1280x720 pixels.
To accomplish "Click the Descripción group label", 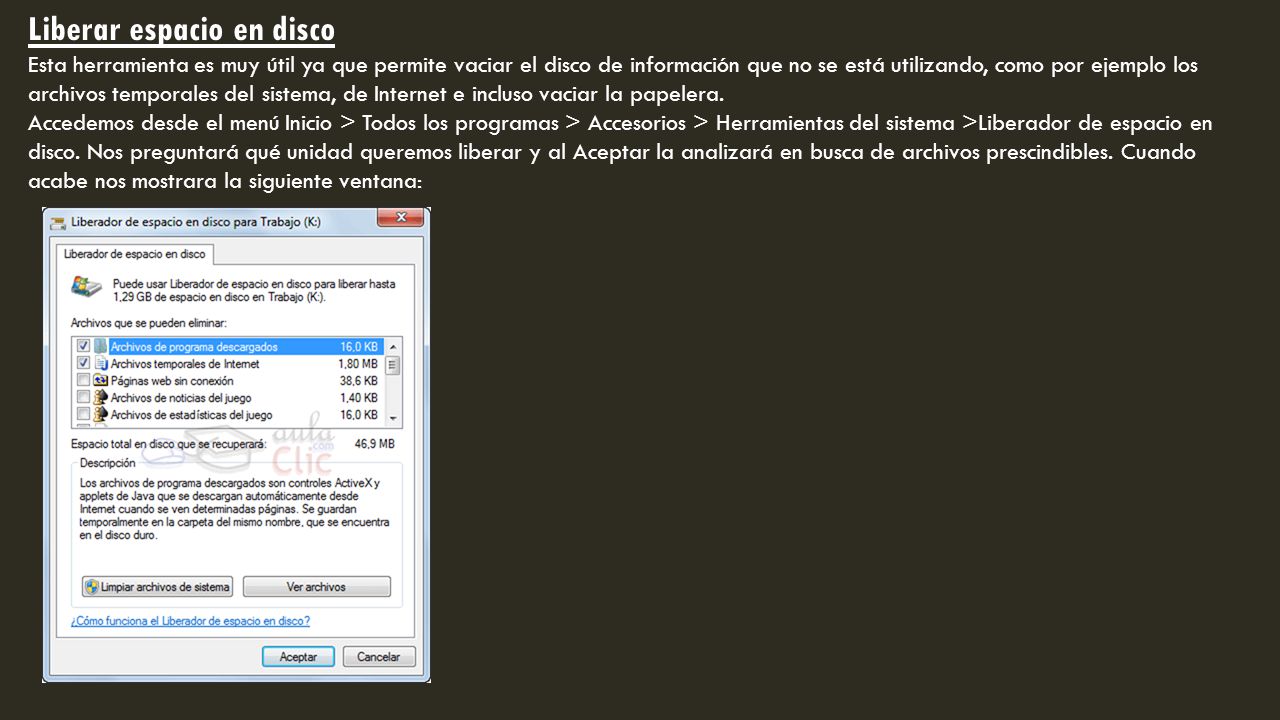I will pos(107,463).
